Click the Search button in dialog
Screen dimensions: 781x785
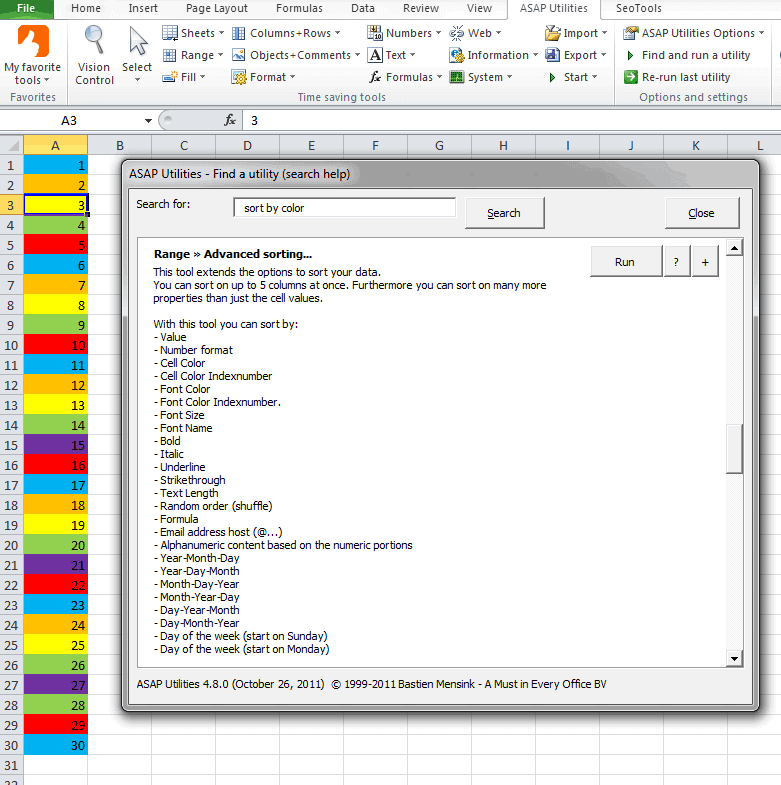point(504,213)
